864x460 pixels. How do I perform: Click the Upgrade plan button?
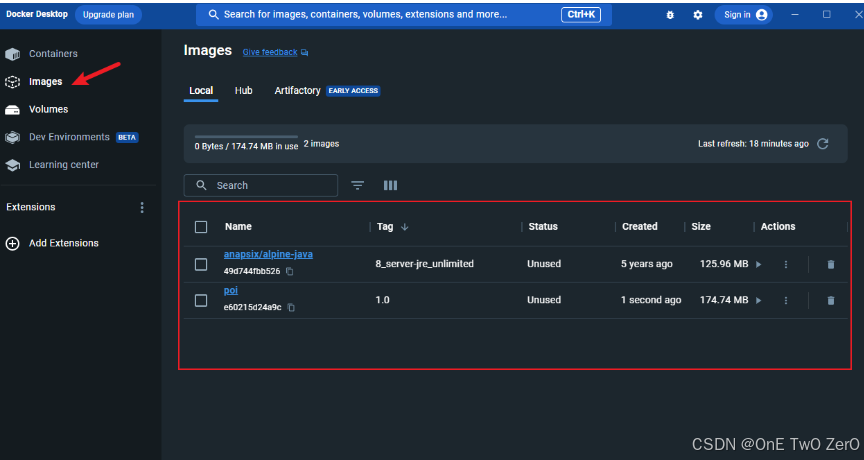108,15
